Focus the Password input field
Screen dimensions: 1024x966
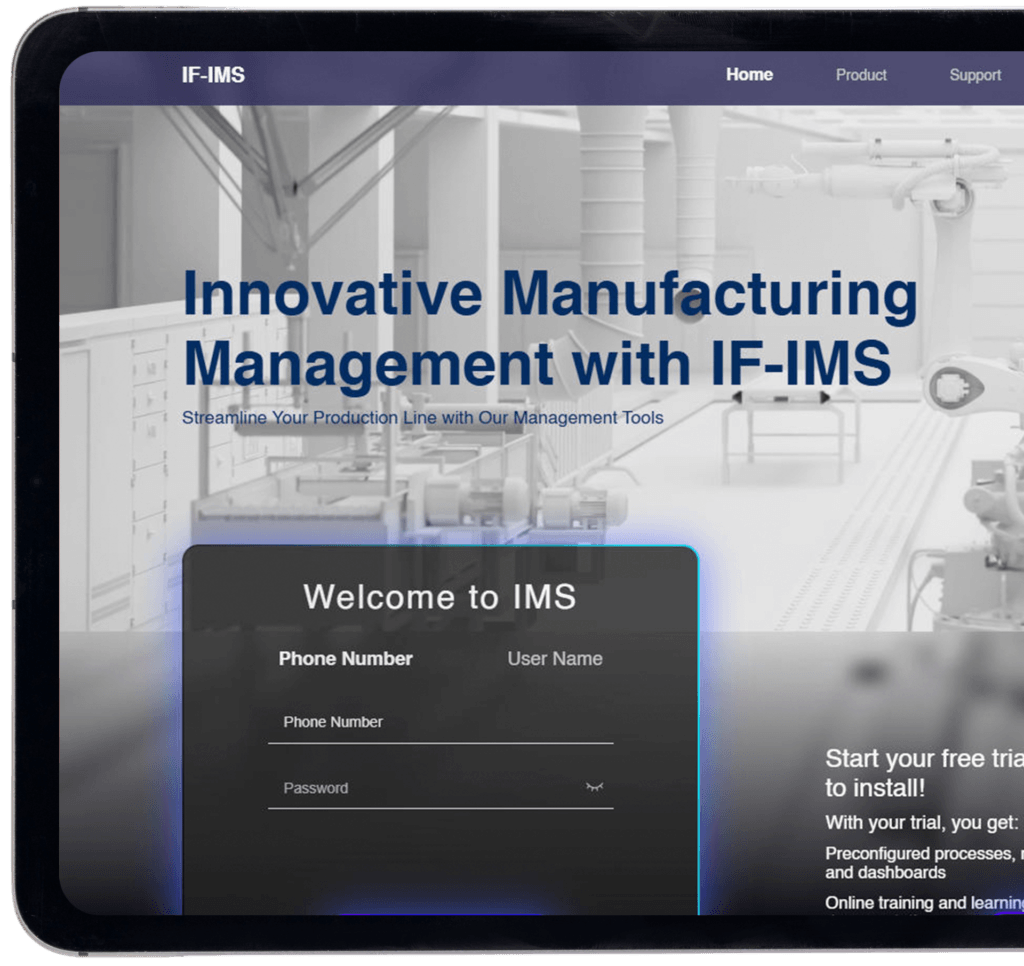click(440, 788)
